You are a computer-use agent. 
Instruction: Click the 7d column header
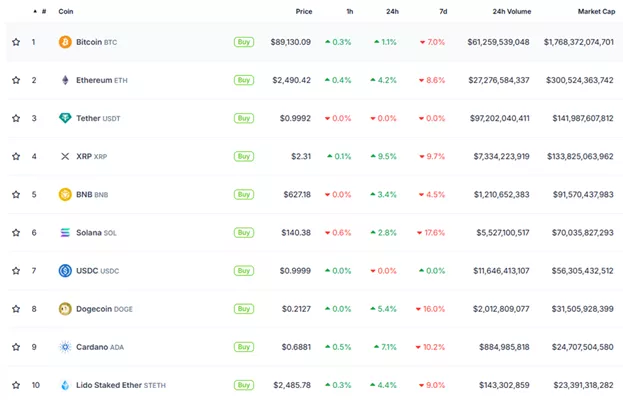442,12
